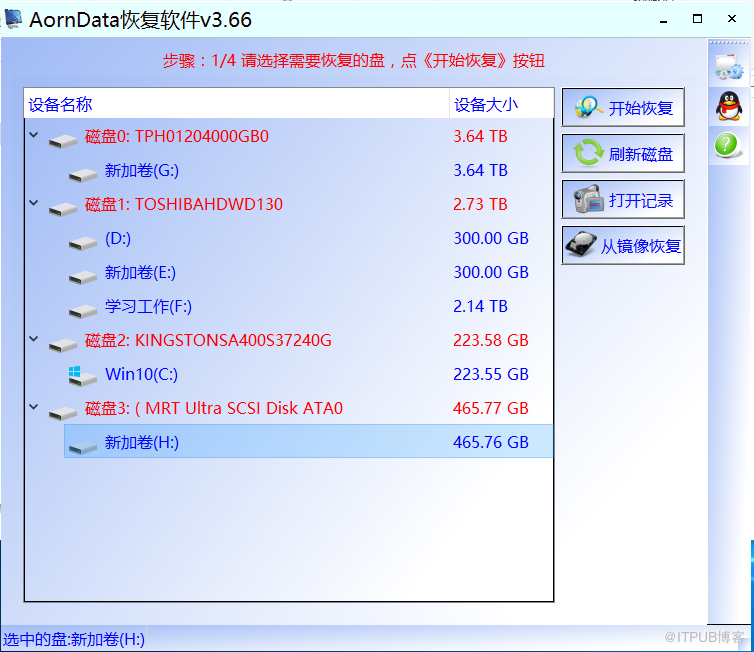
Task: Click the 300.00 GB size of 新加卷(E:)
Action: (491, 273)
